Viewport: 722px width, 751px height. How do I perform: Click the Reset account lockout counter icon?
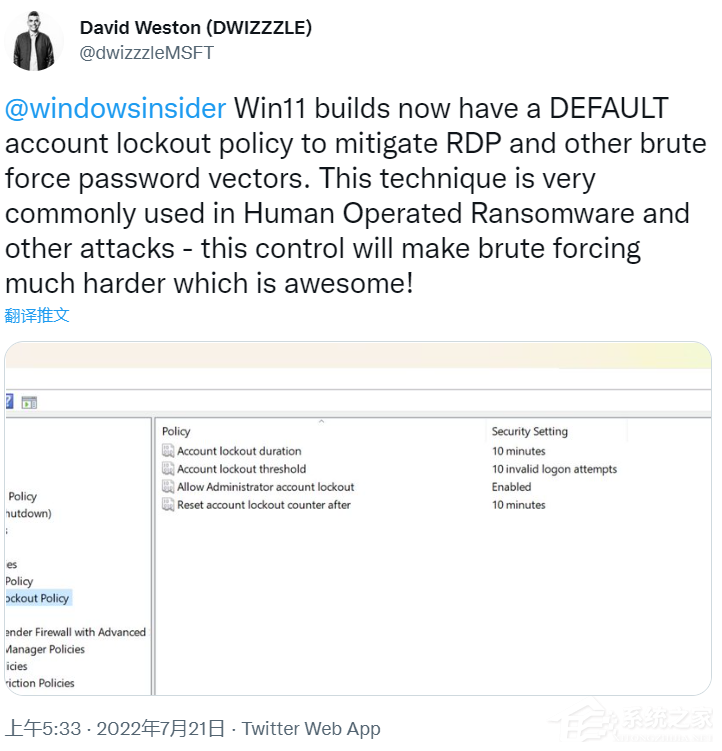click(x=168, y=506)
